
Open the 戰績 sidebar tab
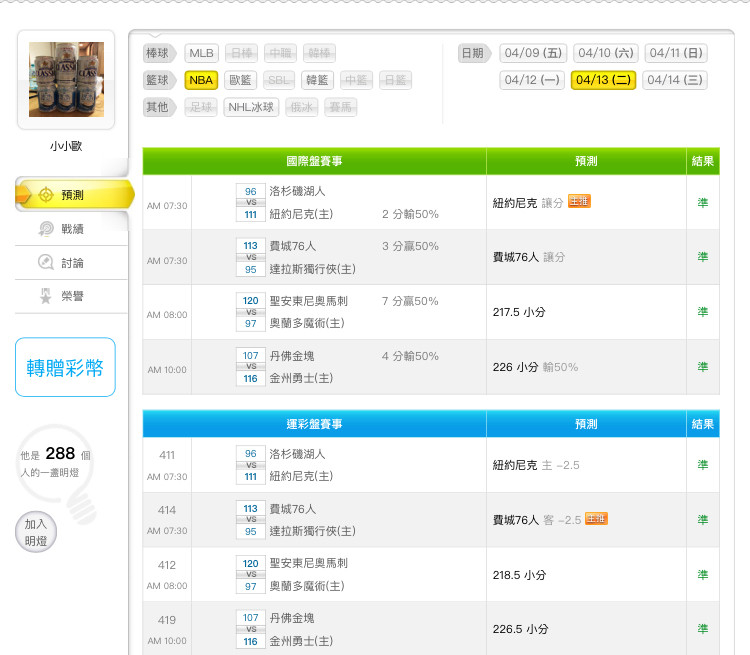click(x=72, y=229)
